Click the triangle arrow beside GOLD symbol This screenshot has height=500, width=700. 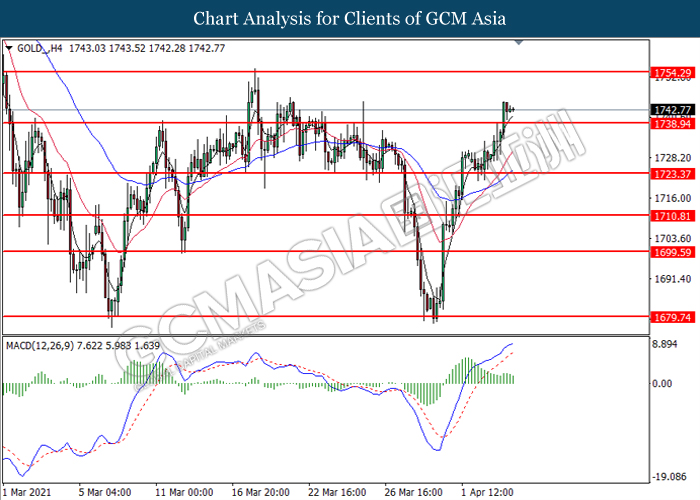[9, 48]
